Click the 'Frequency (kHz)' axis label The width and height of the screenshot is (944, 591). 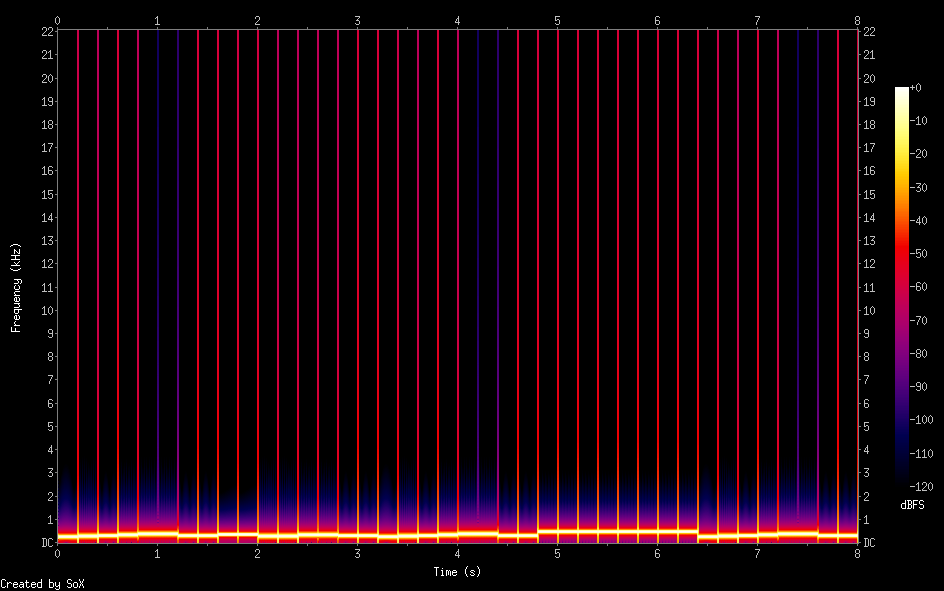click(x=16, y=287)
